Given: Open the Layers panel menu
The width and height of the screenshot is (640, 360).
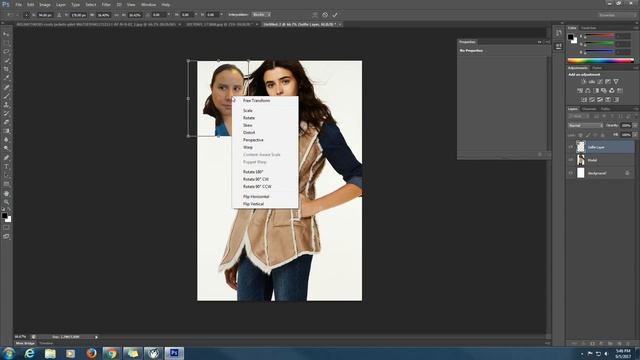Looking at the screenshot, I should coord(636,109).
